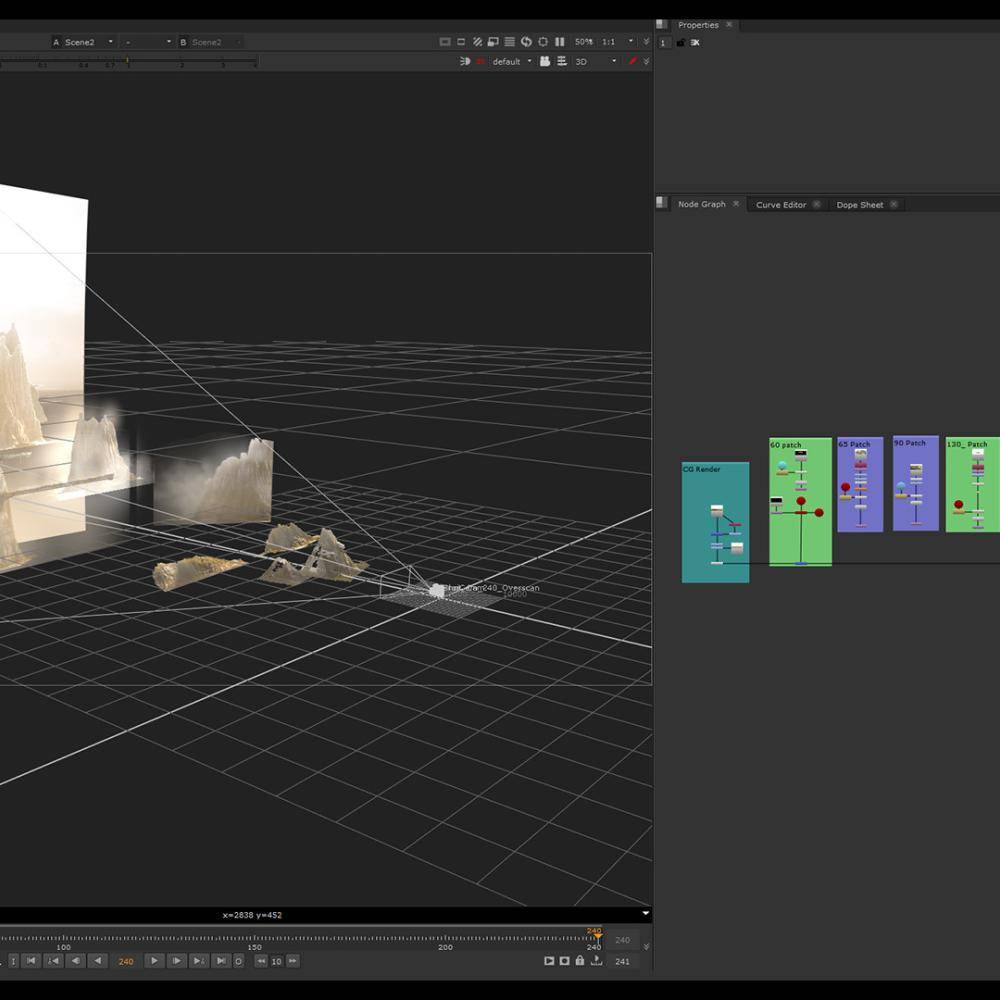This screenshot has width=1000, height=1000.
Task: Toggle the loop playback mode button
Action: [x=239, y=961]
